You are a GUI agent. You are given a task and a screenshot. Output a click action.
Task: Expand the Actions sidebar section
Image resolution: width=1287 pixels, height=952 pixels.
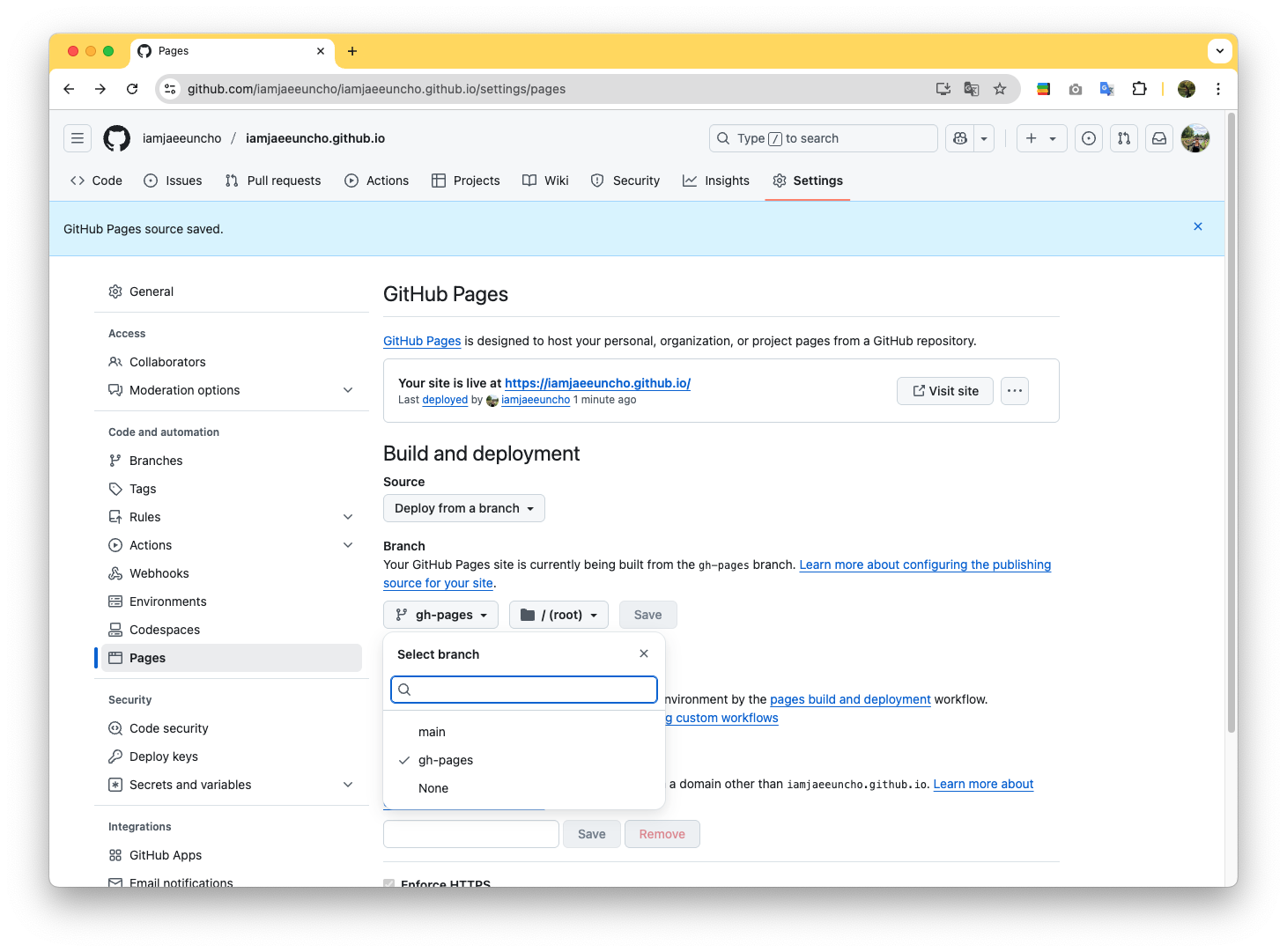(232, 545)
